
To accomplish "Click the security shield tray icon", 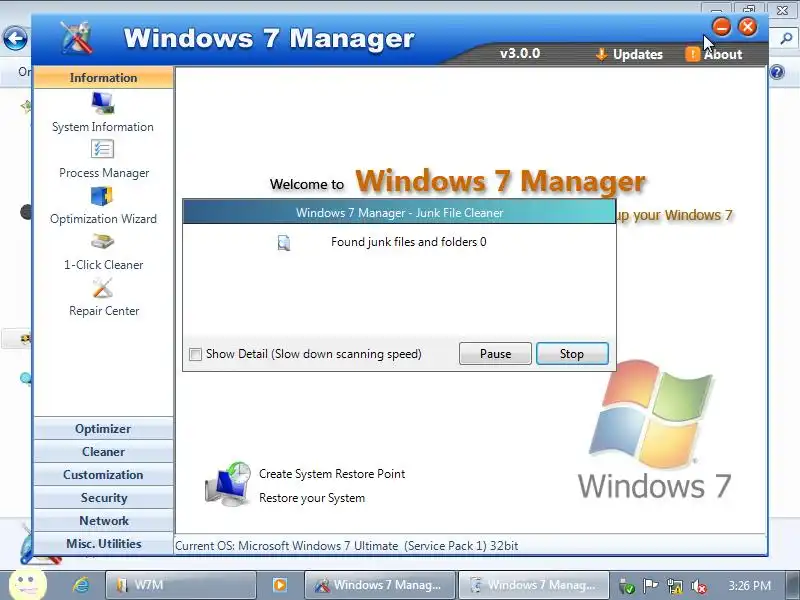I will point(627,586).
